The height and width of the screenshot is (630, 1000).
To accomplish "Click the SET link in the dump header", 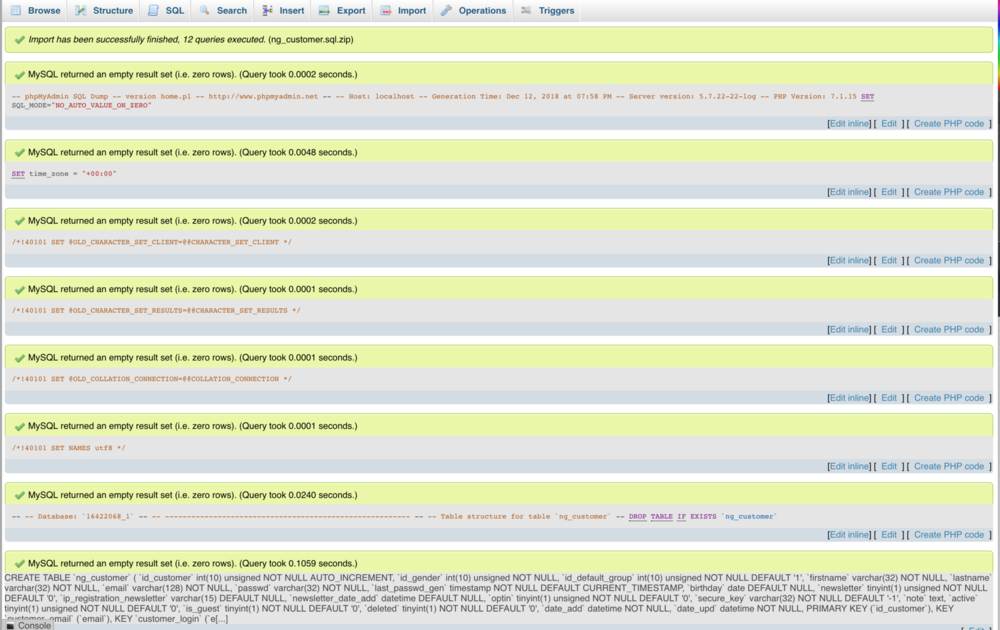I will point(867,96).
